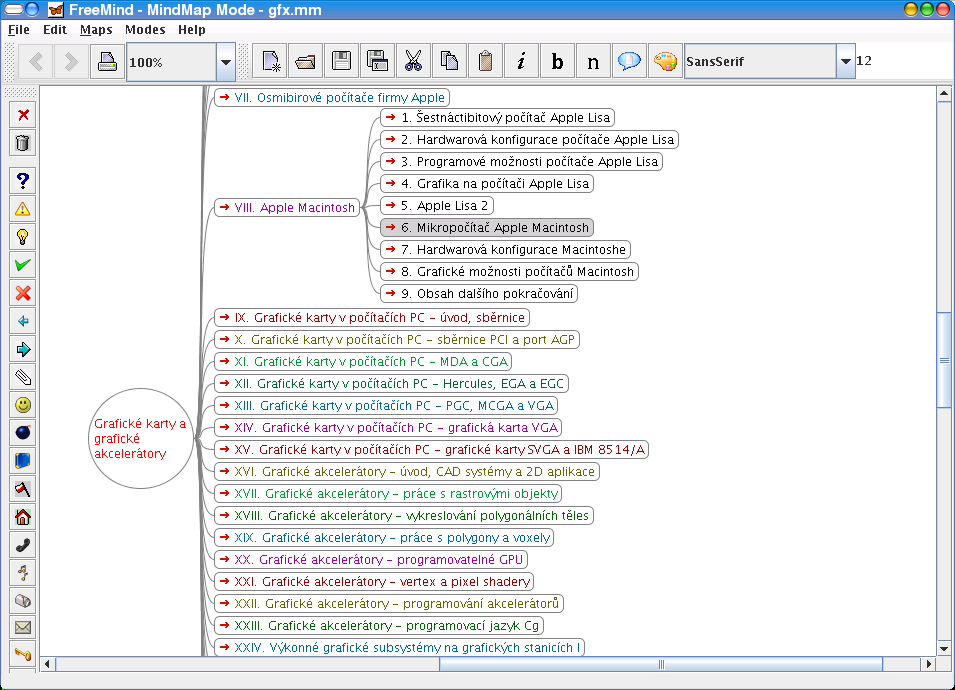Select node 5. Apple Lisa 2

pos(437,206)
